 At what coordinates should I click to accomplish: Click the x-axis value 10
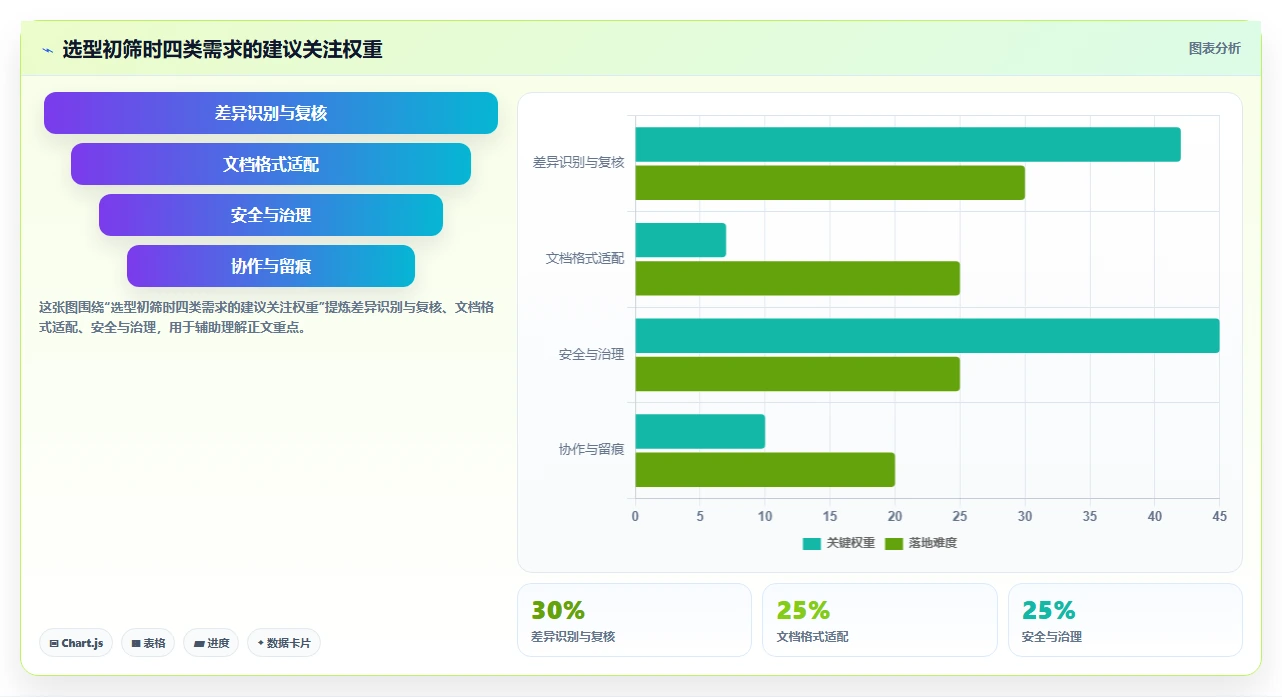pyautogui.click(x=765, y=516)
